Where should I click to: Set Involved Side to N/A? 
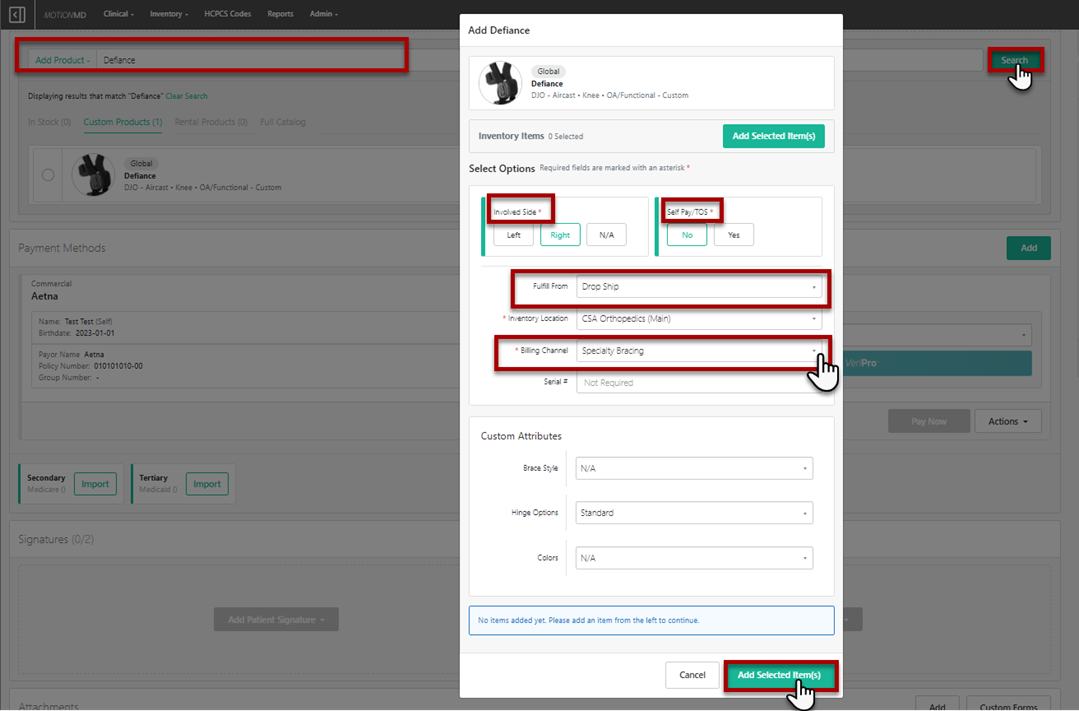(x=606, y=235)
